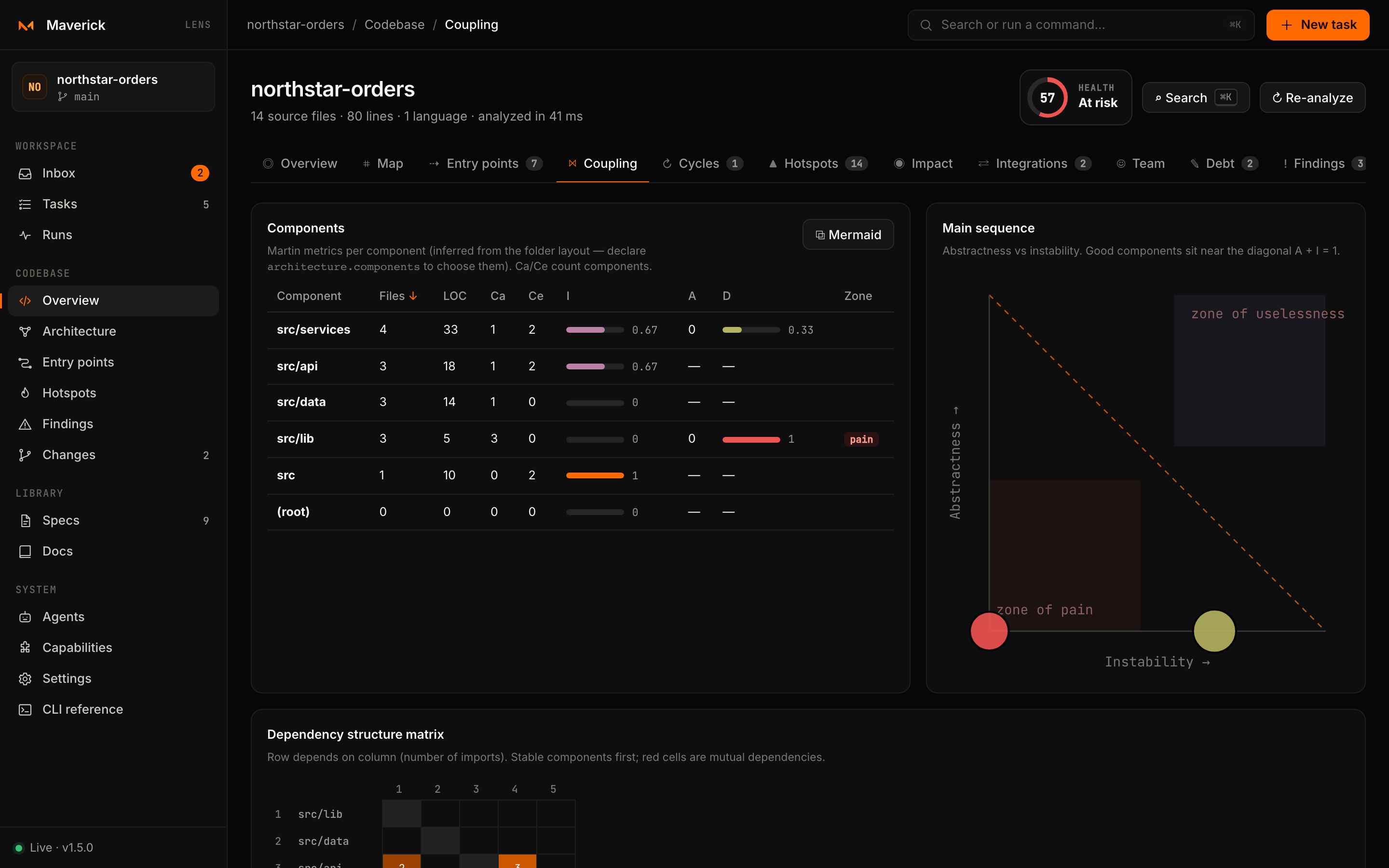Click the New task button
Image resolution: width=1389 pixels, height=868 pixels.
pyautogui.click(x=1317, y=25)
